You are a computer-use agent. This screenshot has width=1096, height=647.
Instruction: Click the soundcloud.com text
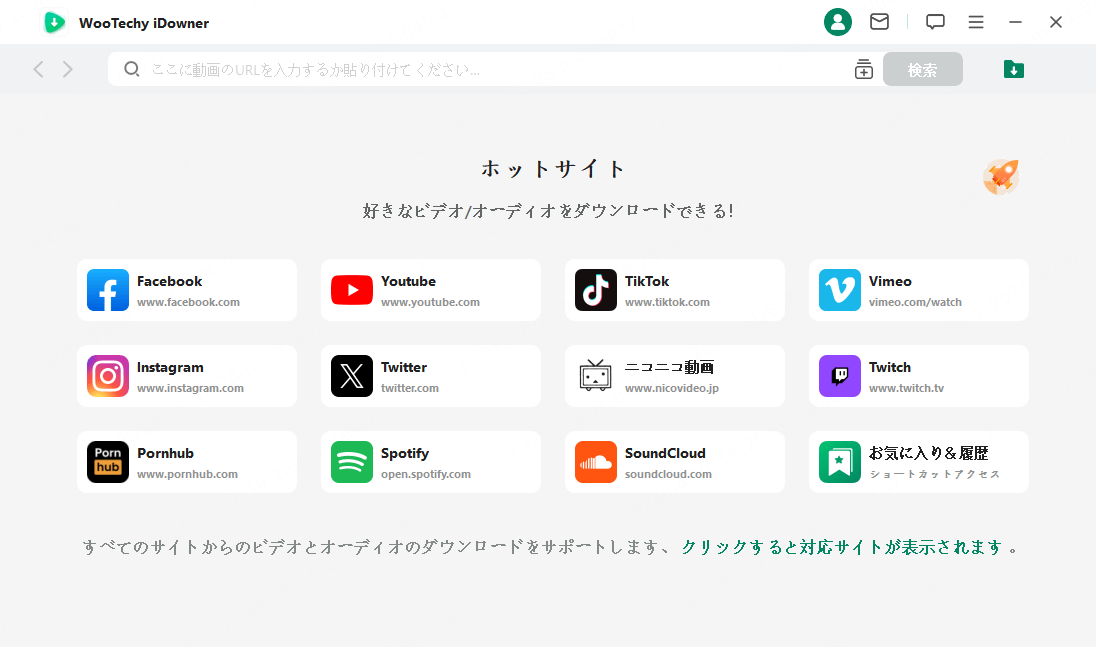point(668,474)
